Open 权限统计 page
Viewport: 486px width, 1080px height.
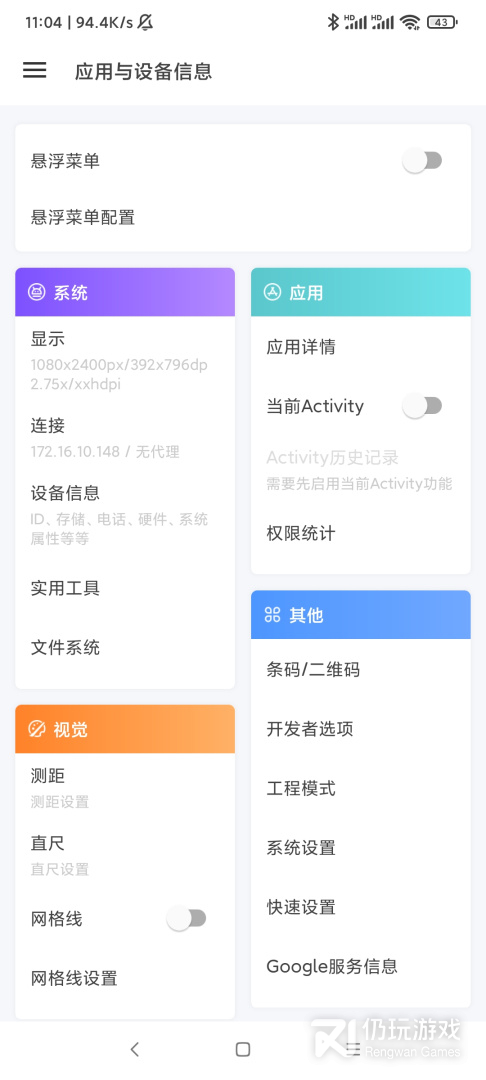pos(361,533)
